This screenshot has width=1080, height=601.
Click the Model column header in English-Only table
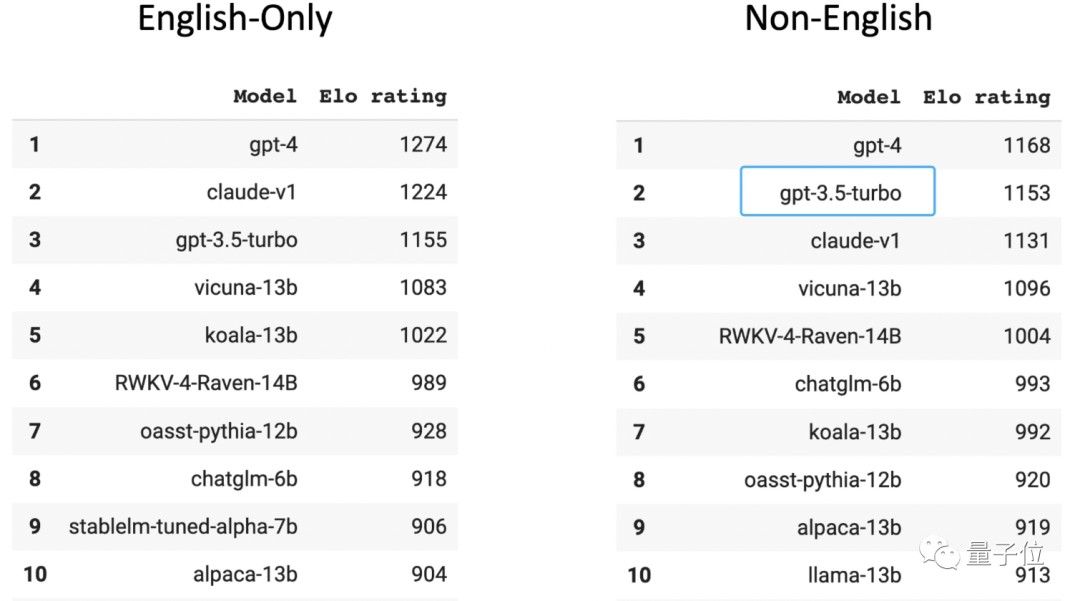[265, 97]
